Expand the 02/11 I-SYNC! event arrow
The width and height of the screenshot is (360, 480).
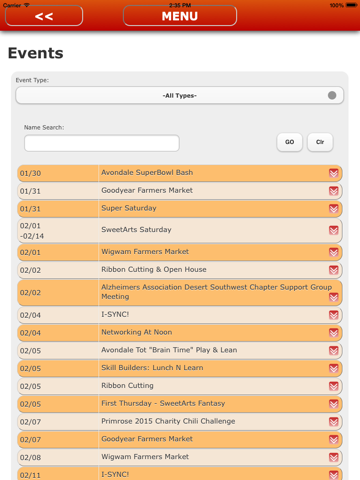pyautogui.click(x=333, y=475)
